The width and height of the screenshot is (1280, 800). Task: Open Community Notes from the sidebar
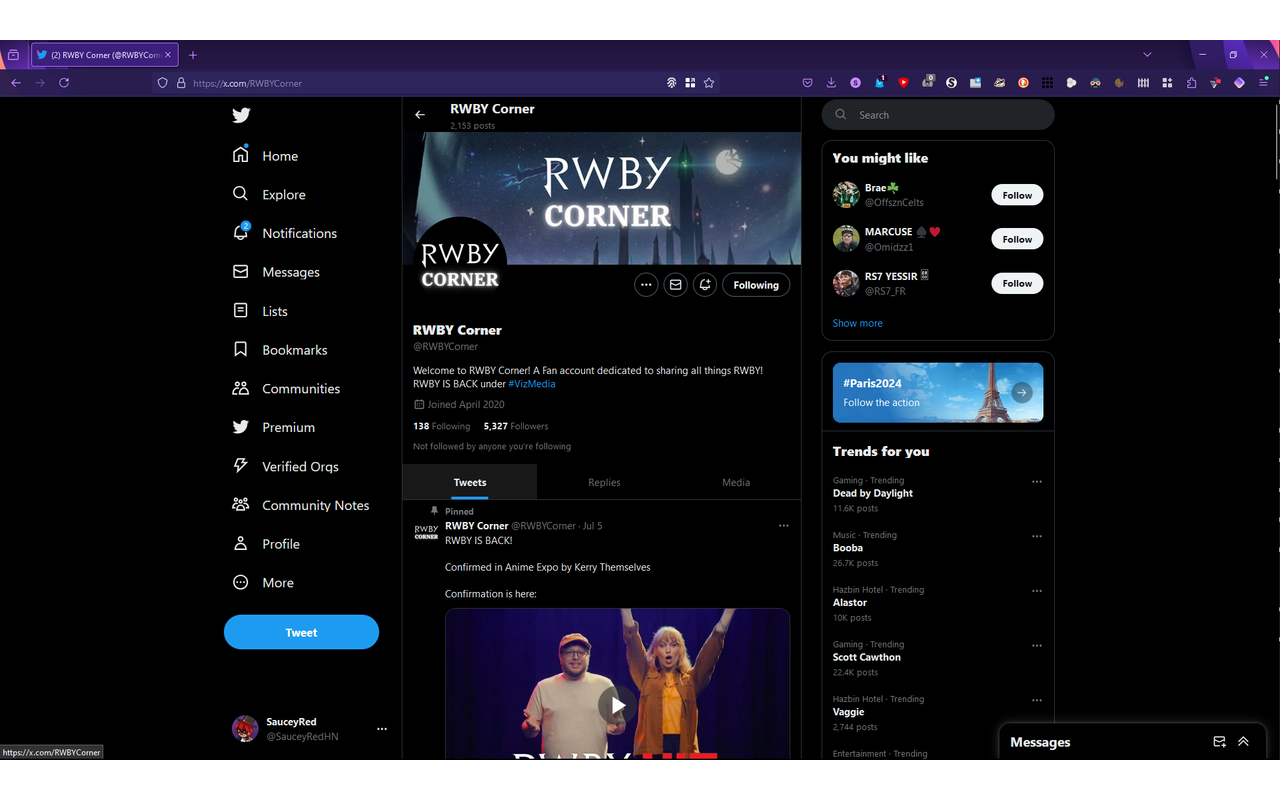[x=300, y=505]
